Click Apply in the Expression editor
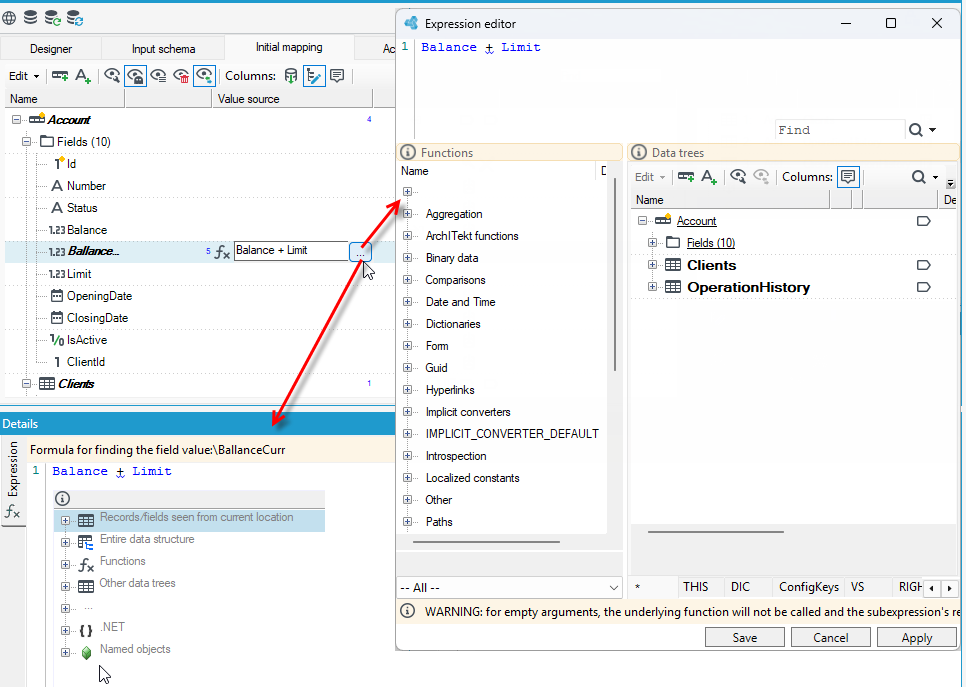Viewport: 966px width, 687px height. click(x=917, y=638)
